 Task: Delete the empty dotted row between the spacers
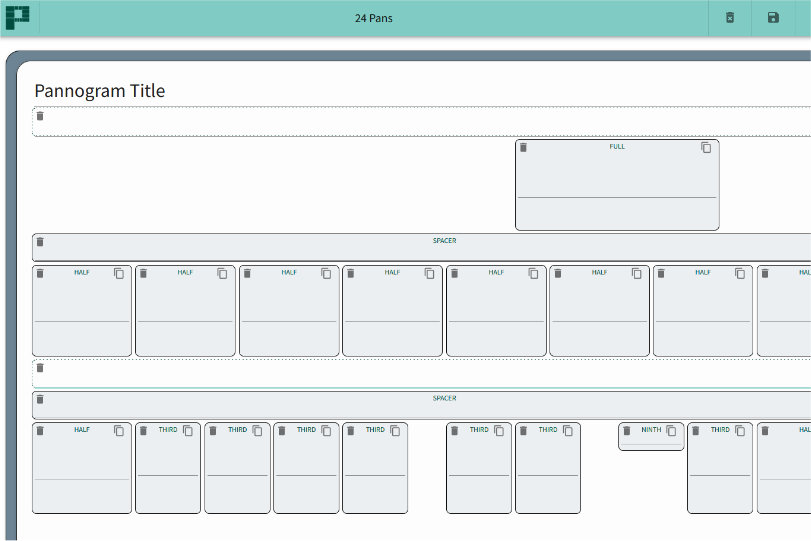click(40, 368)
